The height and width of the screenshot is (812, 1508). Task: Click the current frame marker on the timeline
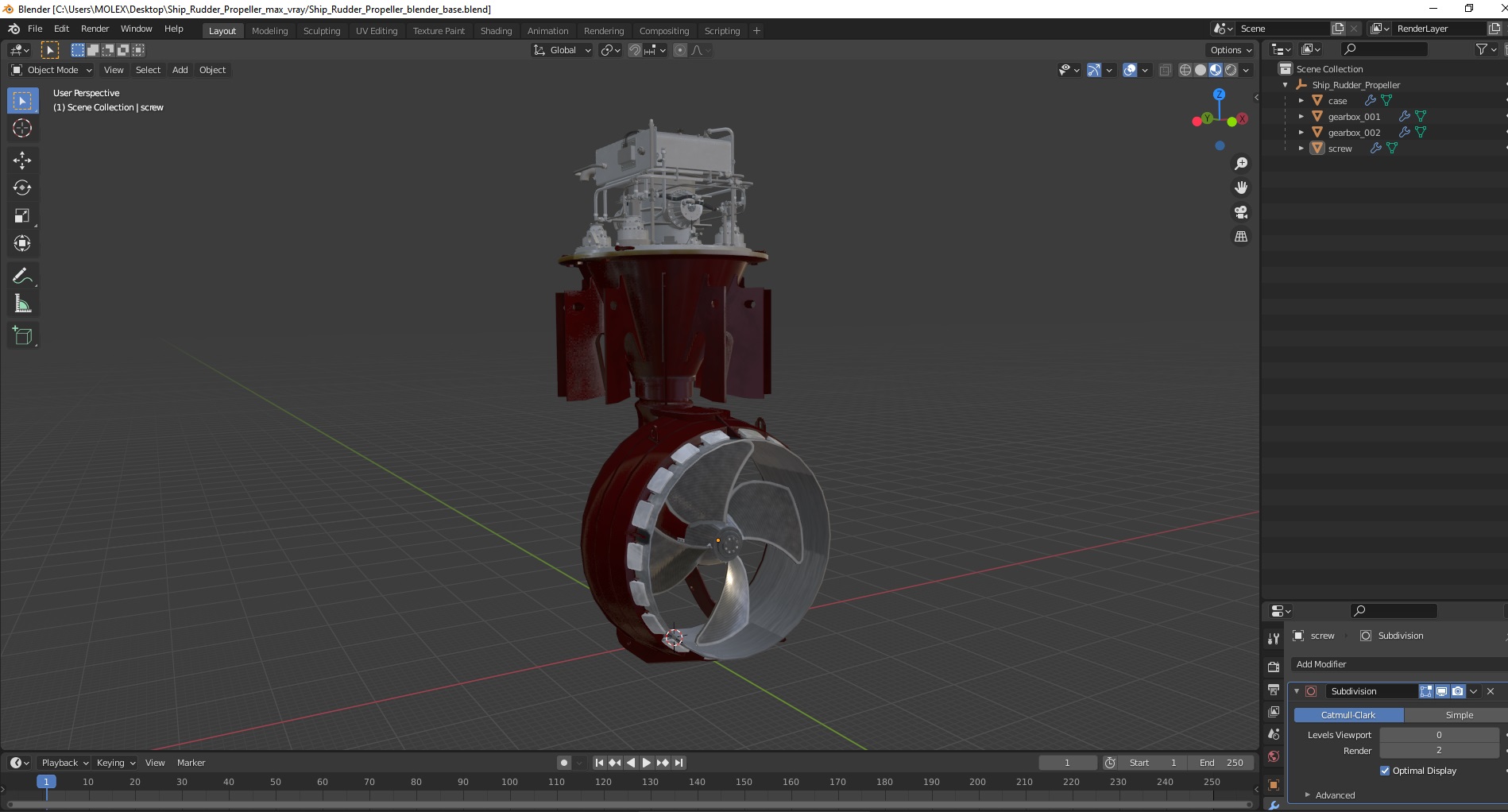pos(46,782)
